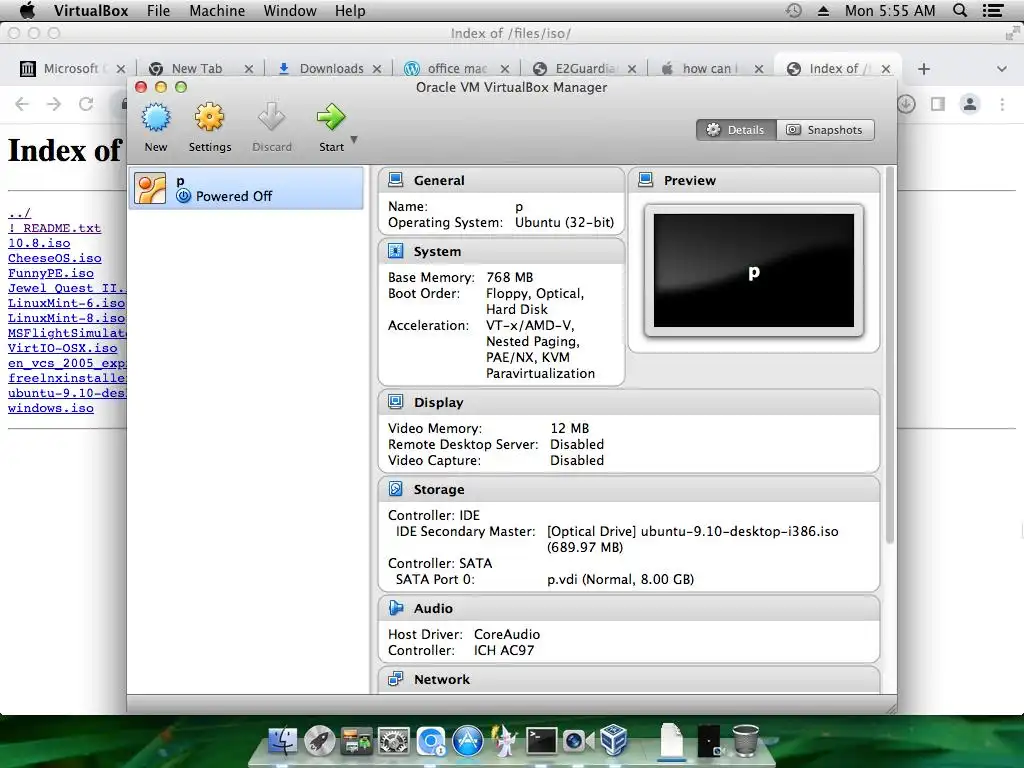1024x768 pixels.
Task: Open the browser profile avatar
Action: click(970, 104)
